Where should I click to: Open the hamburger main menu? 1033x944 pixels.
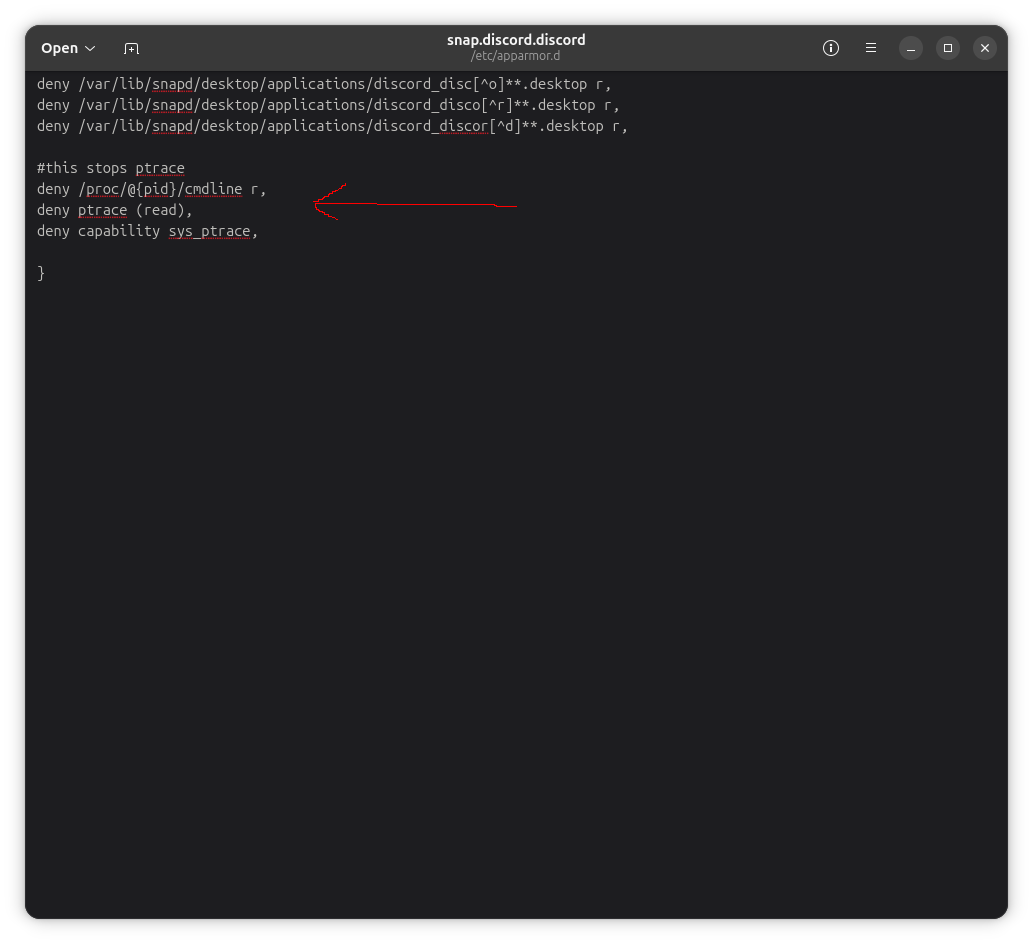click(x=871, y=48)
